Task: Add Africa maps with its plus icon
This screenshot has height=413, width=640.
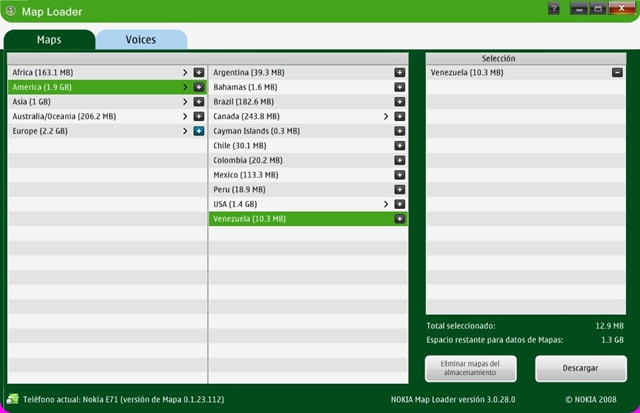Action: click(199, 73)
